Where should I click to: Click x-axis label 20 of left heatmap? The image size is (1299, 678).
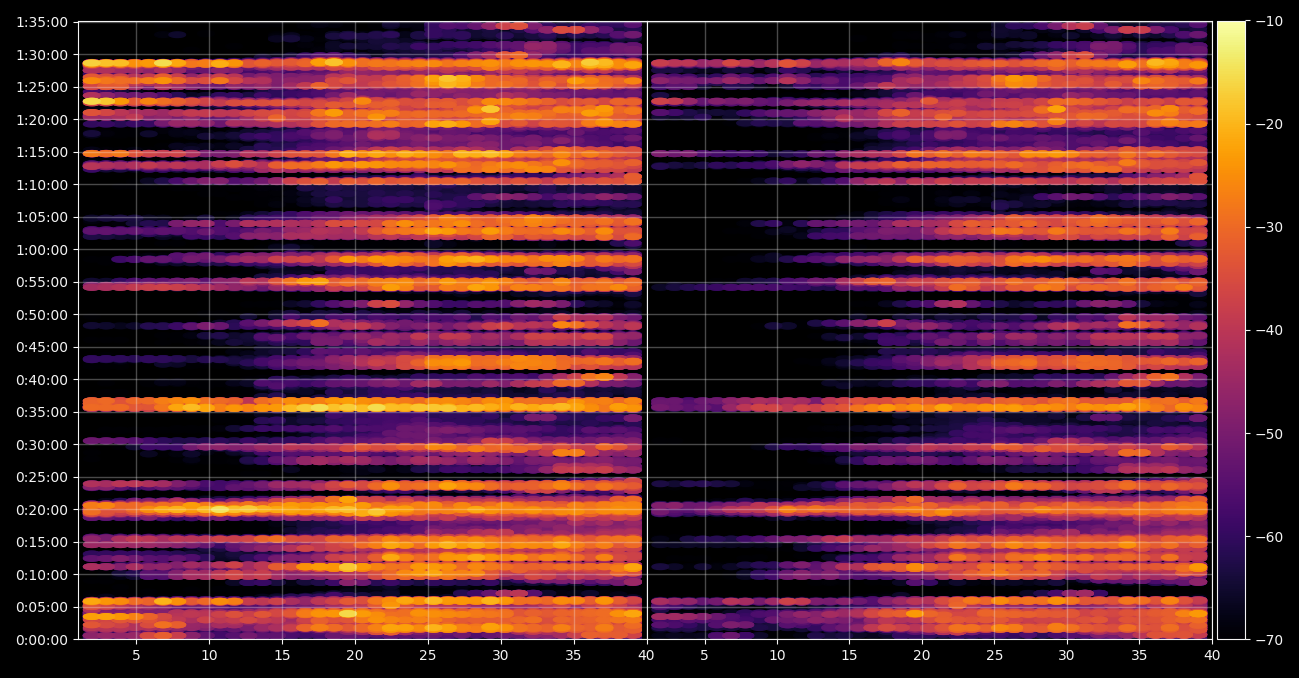[x=355, y=655]
